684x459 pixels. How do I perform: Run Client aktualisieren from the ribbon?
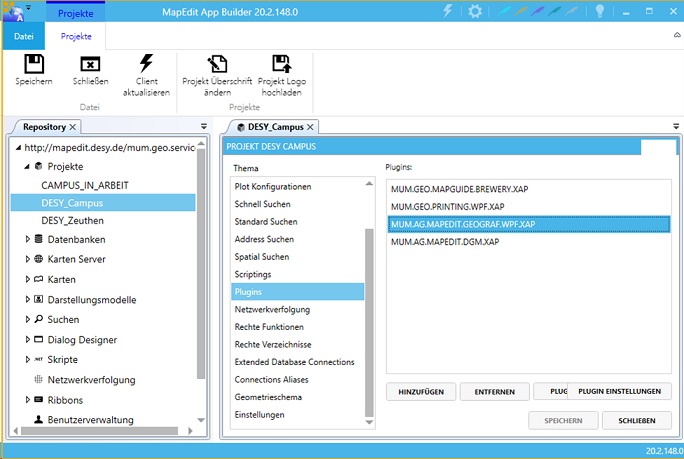coord(146,65)
